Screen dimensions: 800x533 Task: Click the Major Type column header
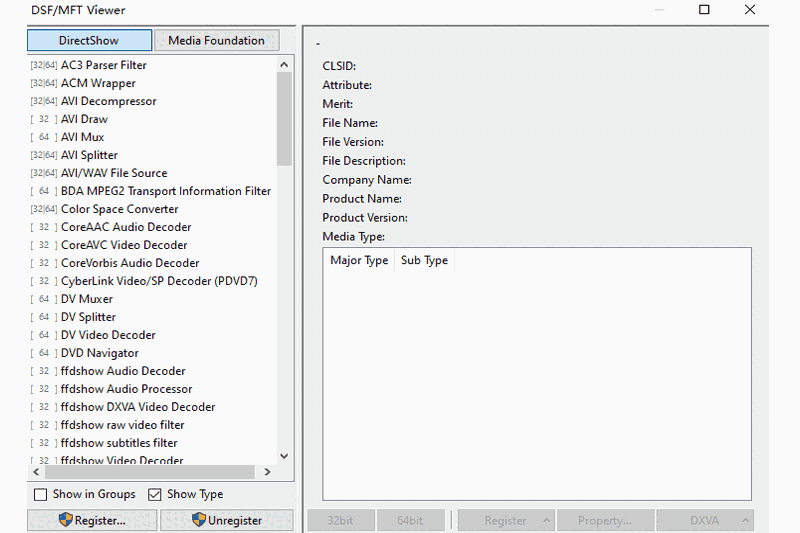coord(359,261)
